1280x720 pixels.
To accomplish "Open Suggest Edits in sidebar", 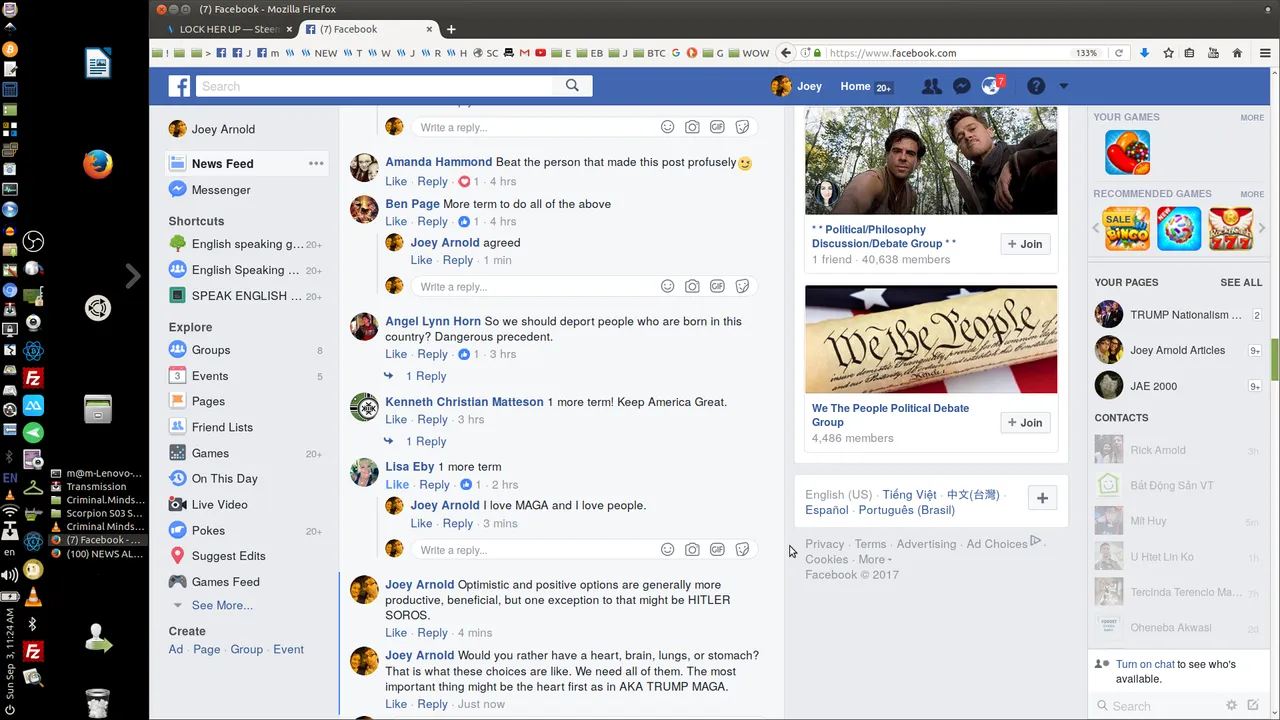I will coord(228,556).
